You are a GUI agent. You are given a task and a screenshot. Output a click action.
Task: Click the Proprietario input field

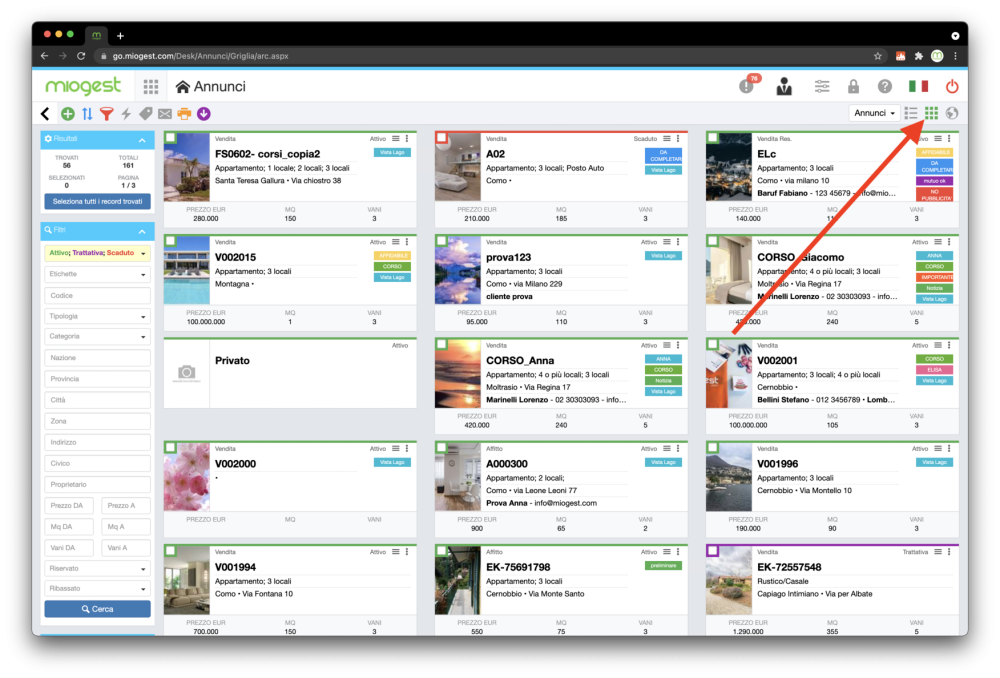click(x=98, y=485)
